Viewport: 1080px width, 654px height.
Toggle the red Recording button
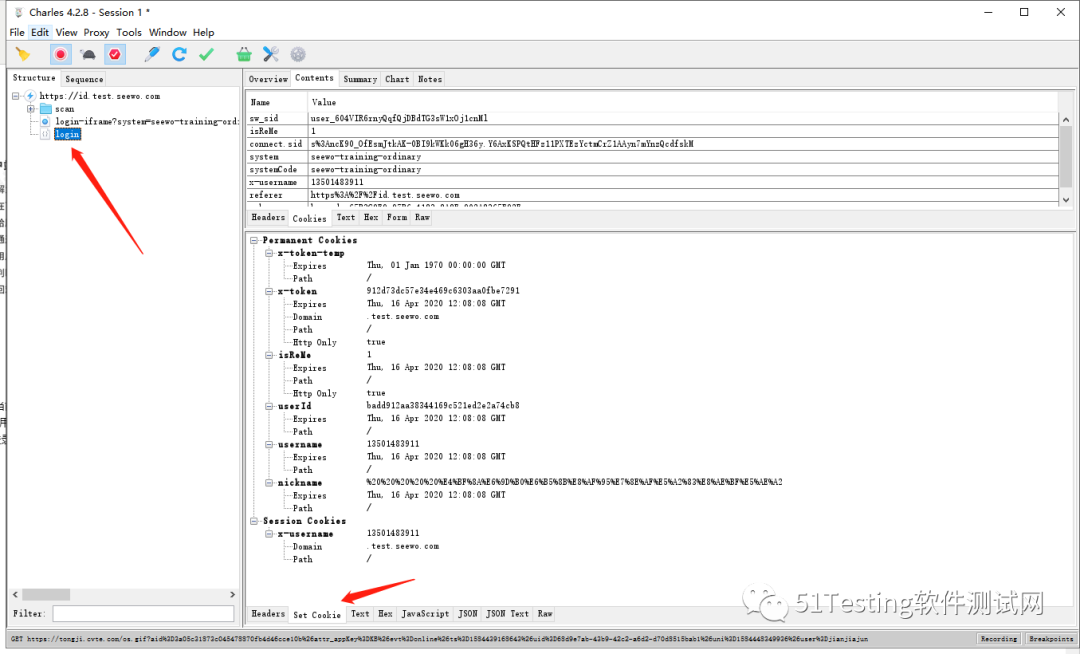click(61, 54)
